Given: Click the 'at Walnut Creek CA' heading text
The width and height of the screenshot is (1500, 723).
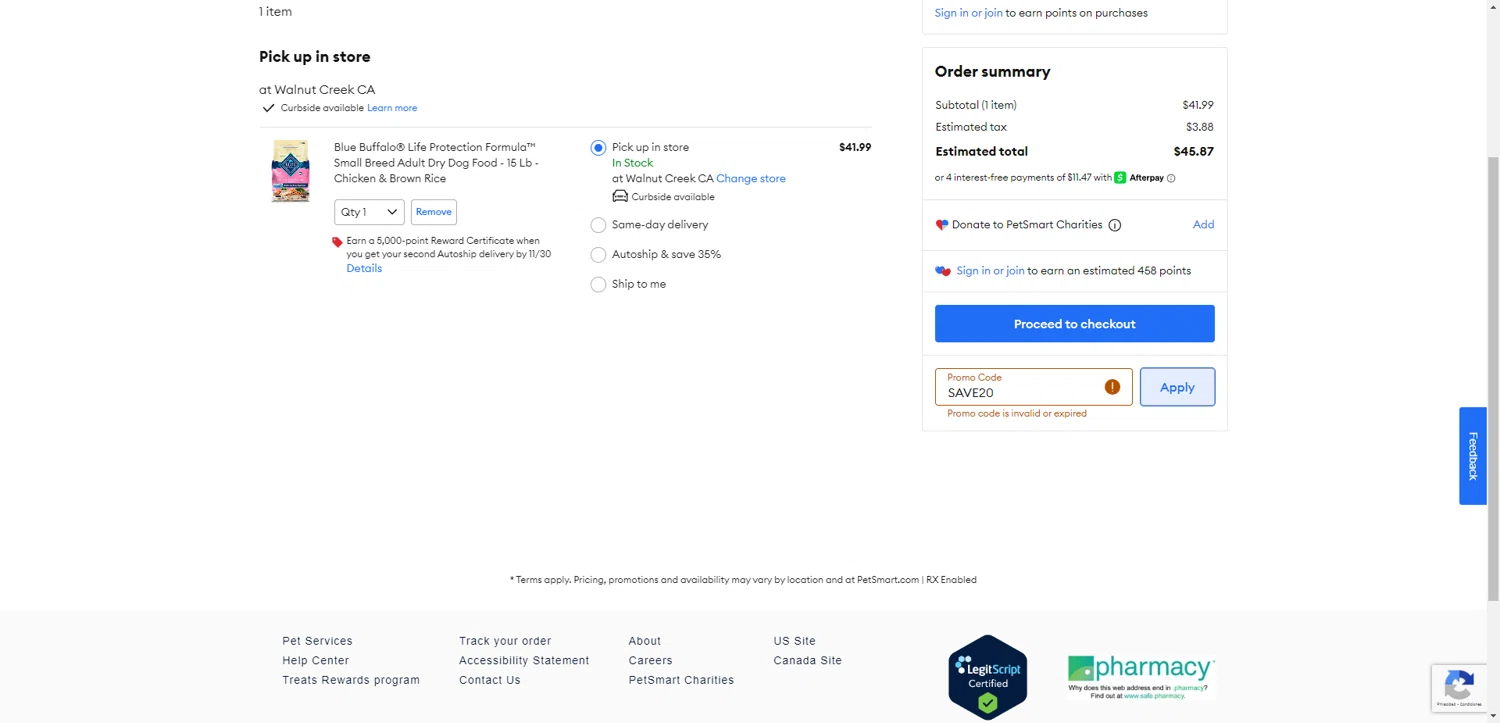Looking at the screenshot, I should coord(317,90).
